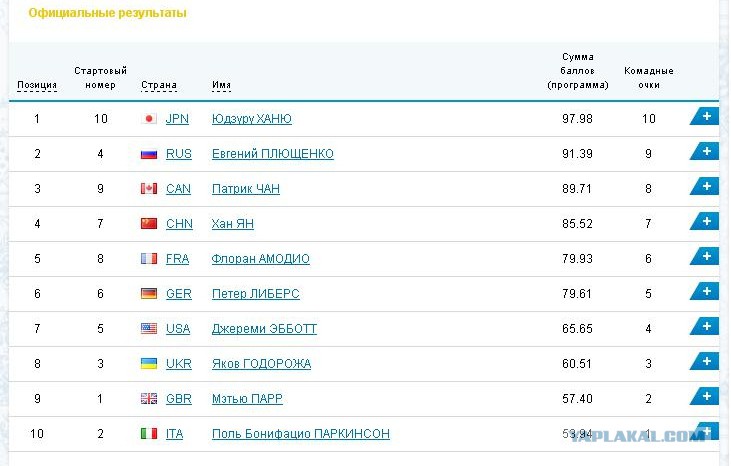731x466 pixels.
Task: Expand details for Евгений ПЛЮЩЕНКО's row
Action: click(x=704, y=151)
